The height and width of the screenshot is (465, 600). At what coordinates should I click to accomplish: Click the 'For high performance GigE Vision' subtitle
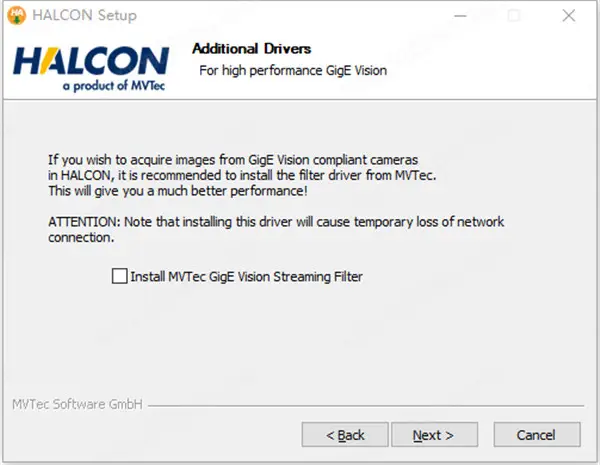[x=292, y=70]
